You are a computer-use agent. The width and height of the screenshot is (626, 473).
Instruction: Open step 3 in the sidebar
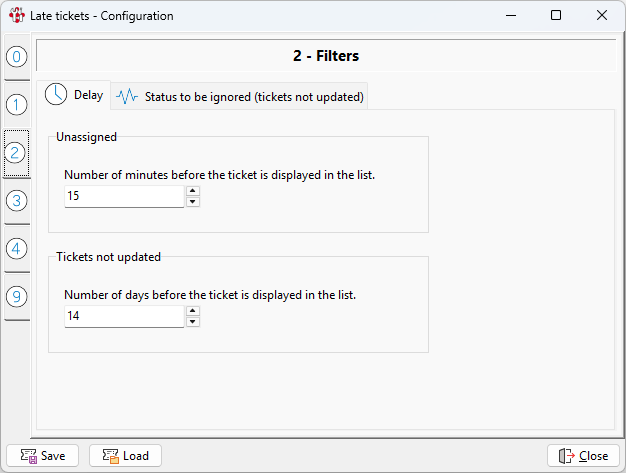coord(17,200)
